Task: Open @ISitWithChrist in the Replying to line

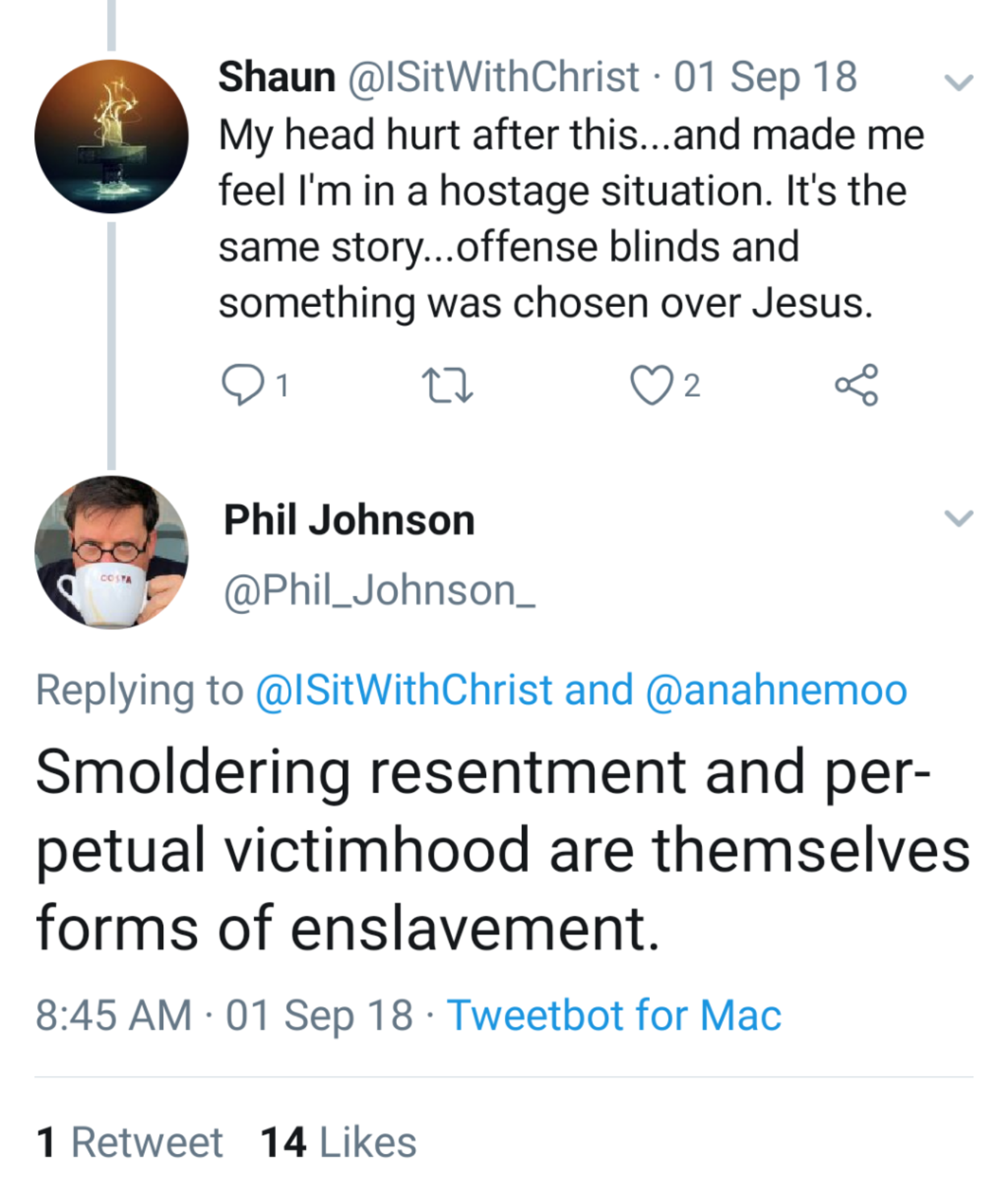Action: click(404, 690)
